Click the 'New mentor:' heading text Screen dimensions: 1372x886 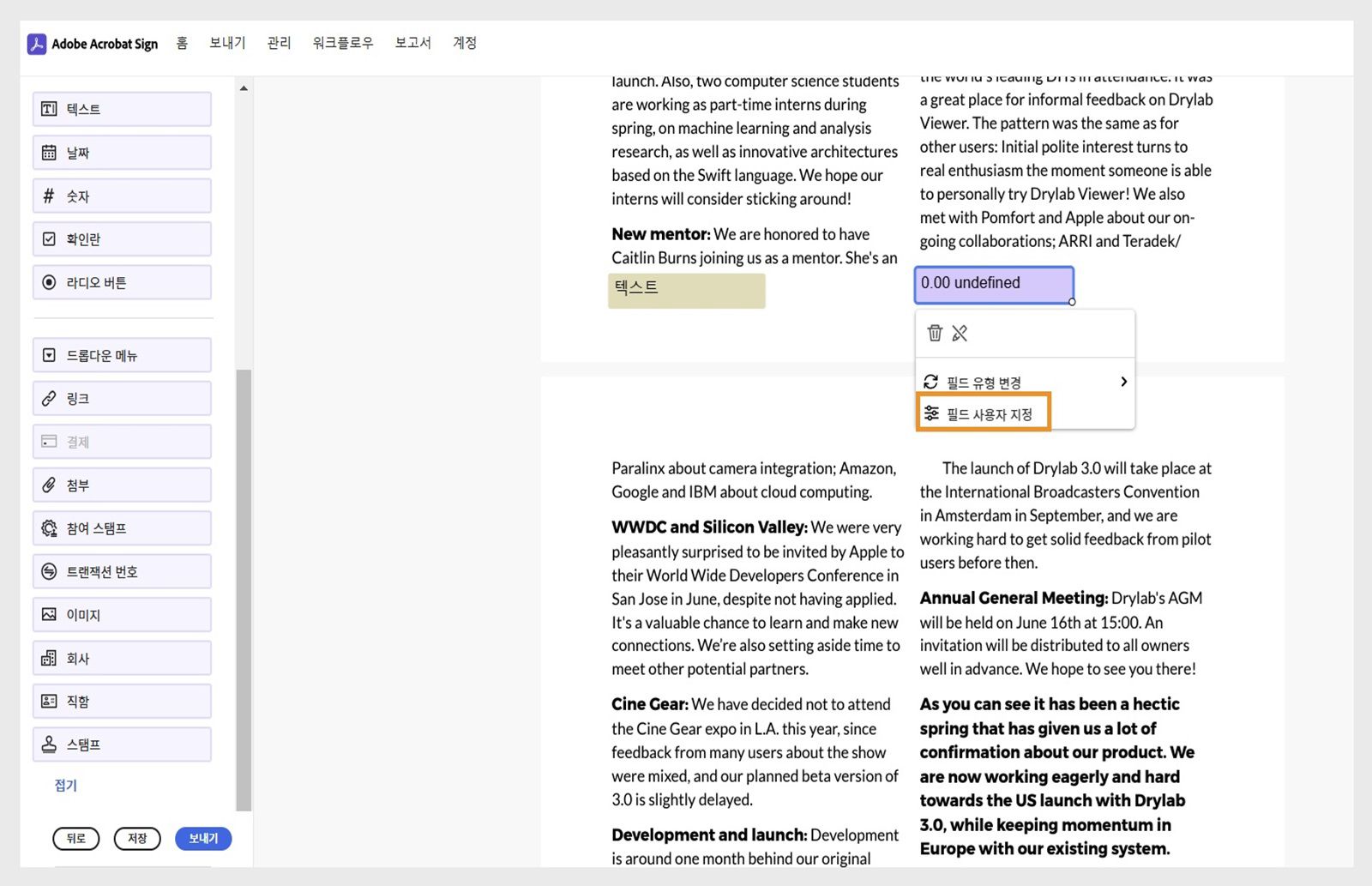pos(661,234)
